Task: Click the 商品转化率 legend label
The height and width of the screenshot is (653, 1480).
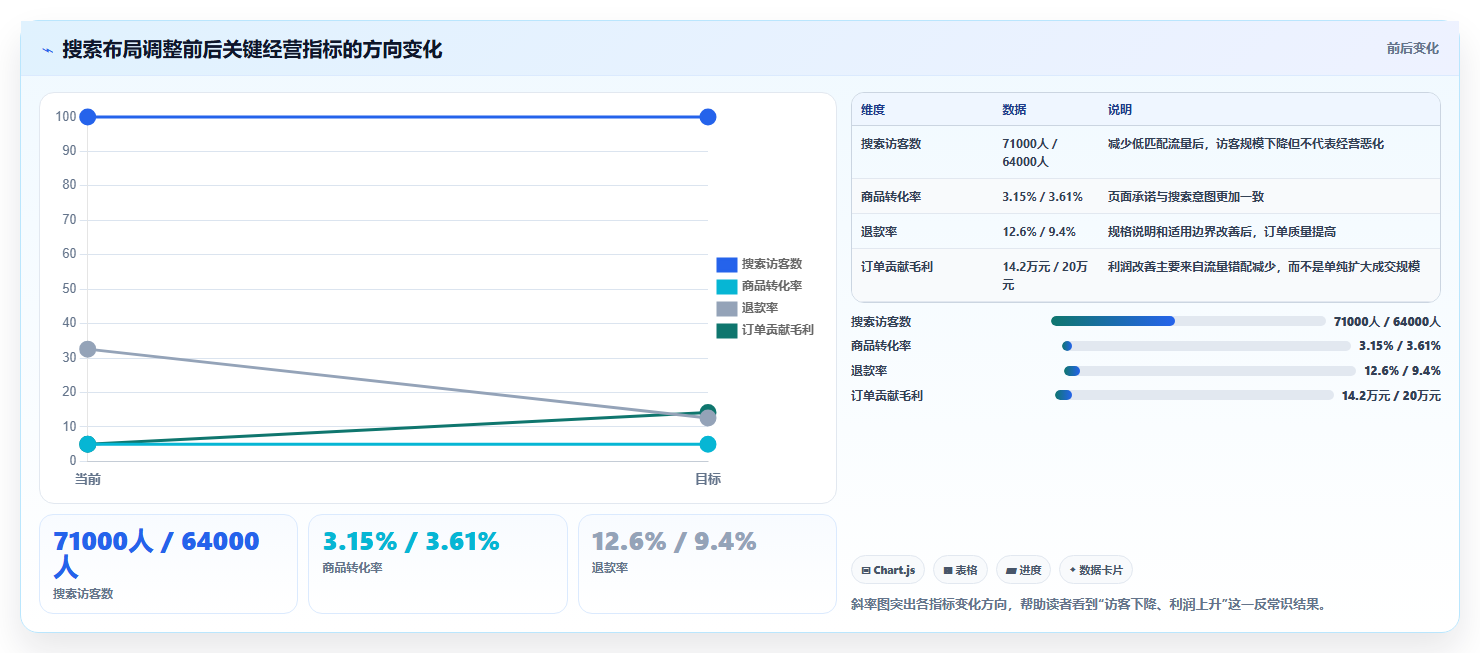Action: click(x=772, y=286)
